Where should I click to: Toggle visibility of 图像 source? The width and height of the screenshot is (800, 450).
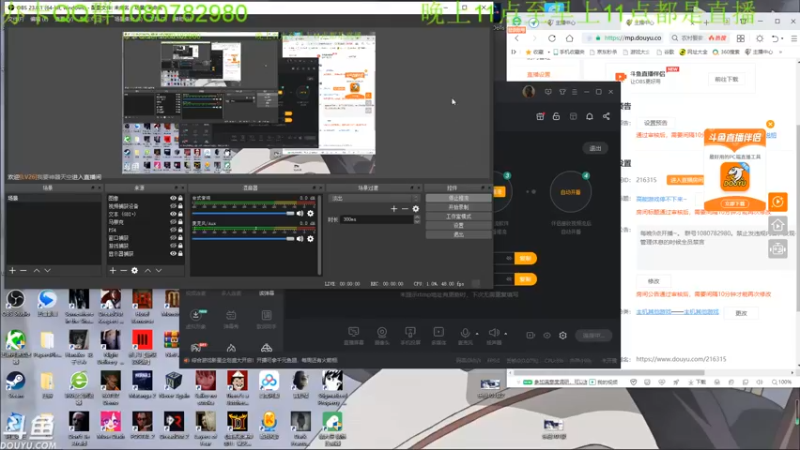[x=173, y=198]
